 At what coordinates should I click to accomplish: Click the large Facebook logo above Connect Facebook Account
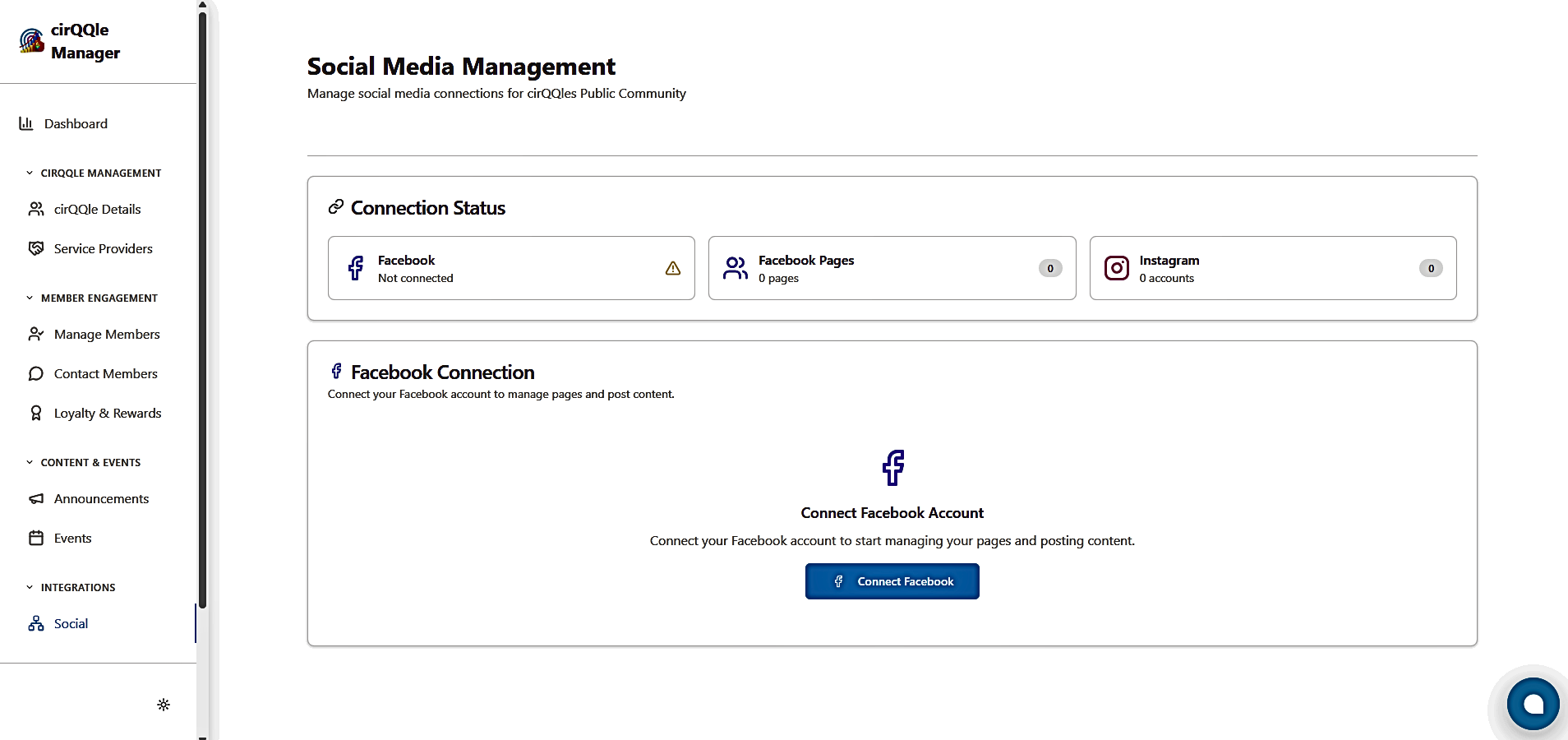point(893,468)
